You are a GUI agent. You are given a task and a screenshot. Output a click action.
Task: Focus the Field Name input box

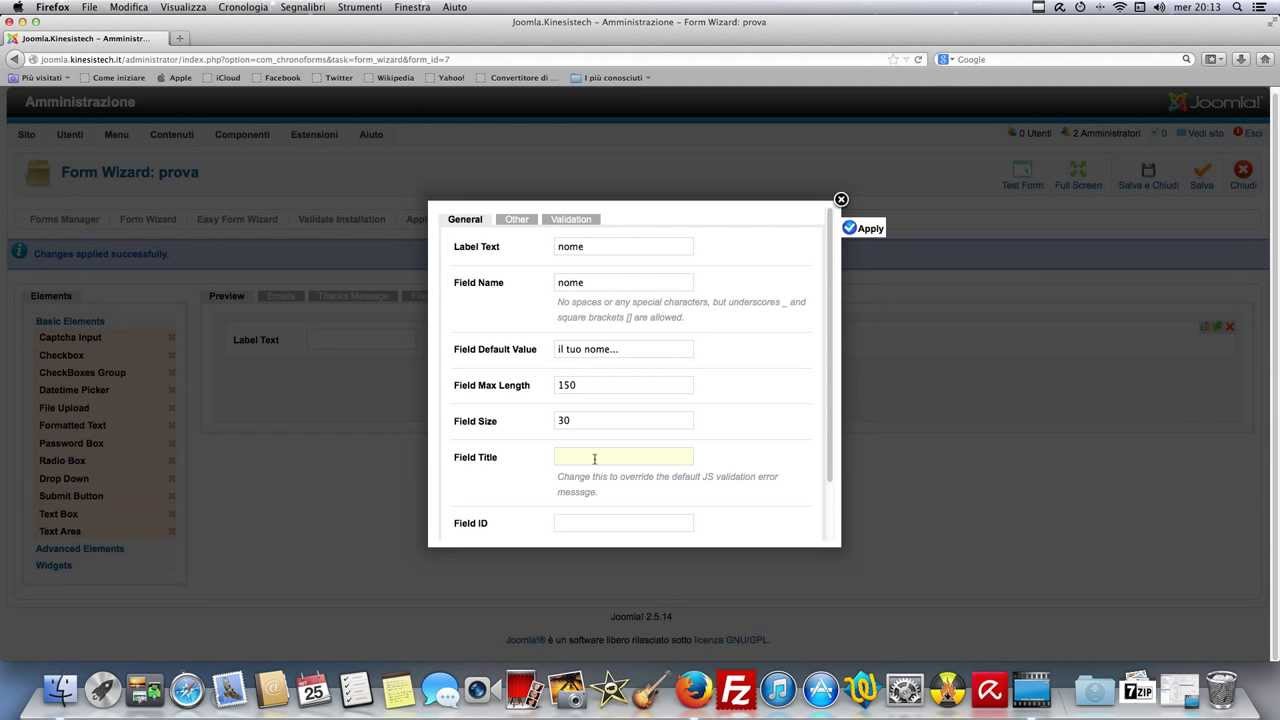(x=623, y=282)
